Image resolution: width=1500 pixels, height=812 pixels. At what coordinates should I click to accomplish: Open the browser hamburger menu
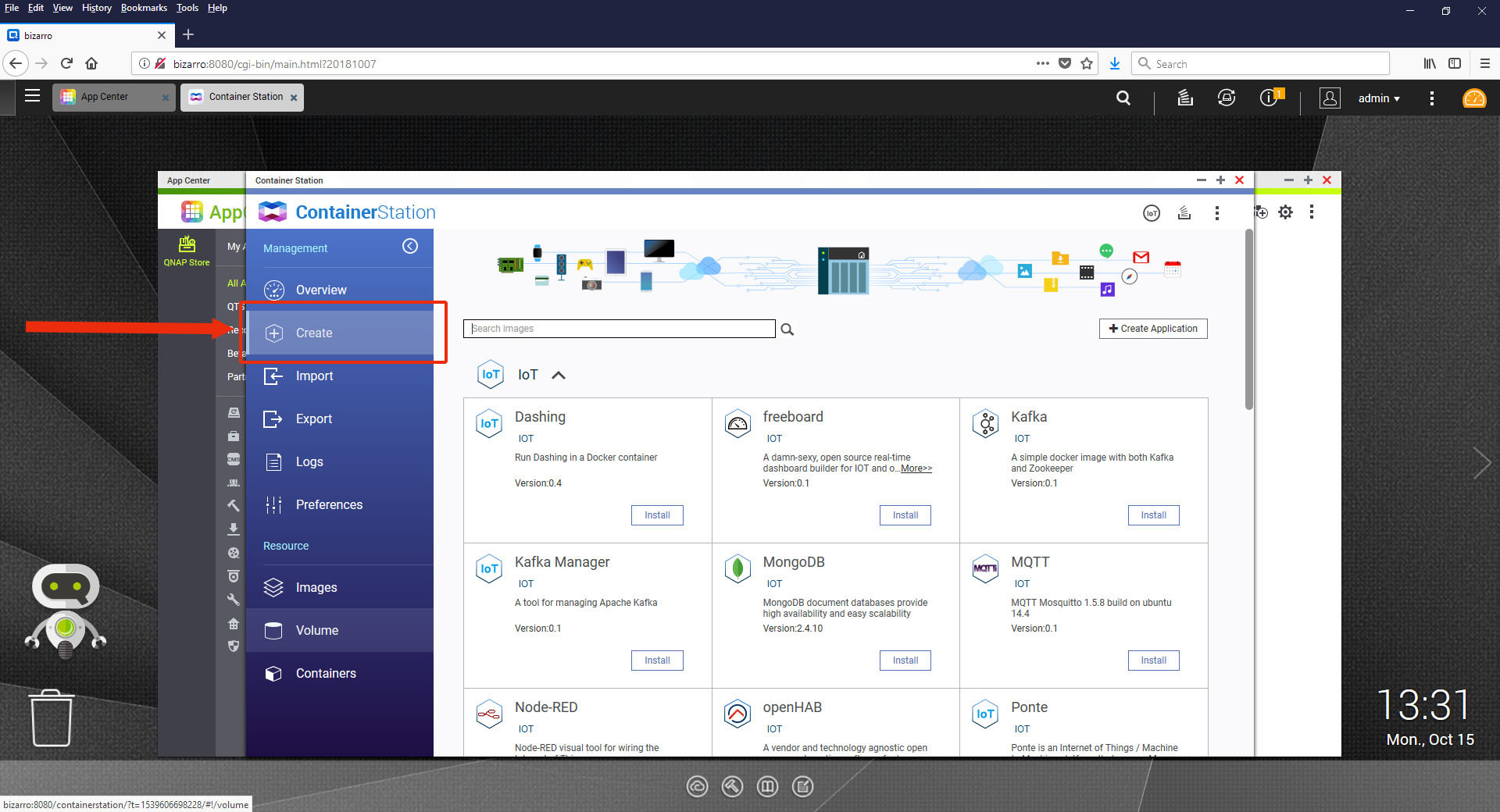point(1485,63)
